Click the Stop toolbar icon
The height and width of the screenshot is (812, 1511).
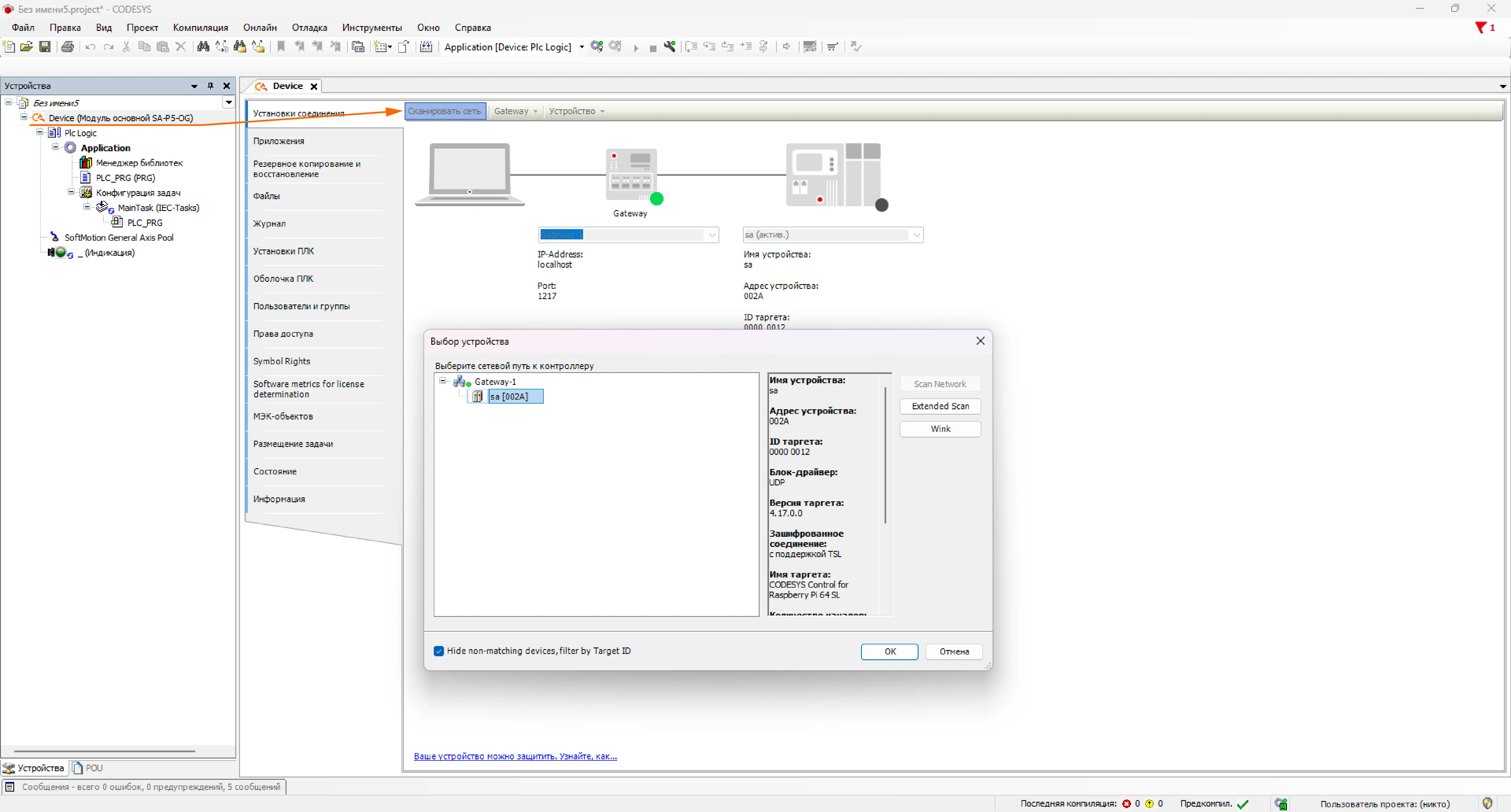coord(653,48)
